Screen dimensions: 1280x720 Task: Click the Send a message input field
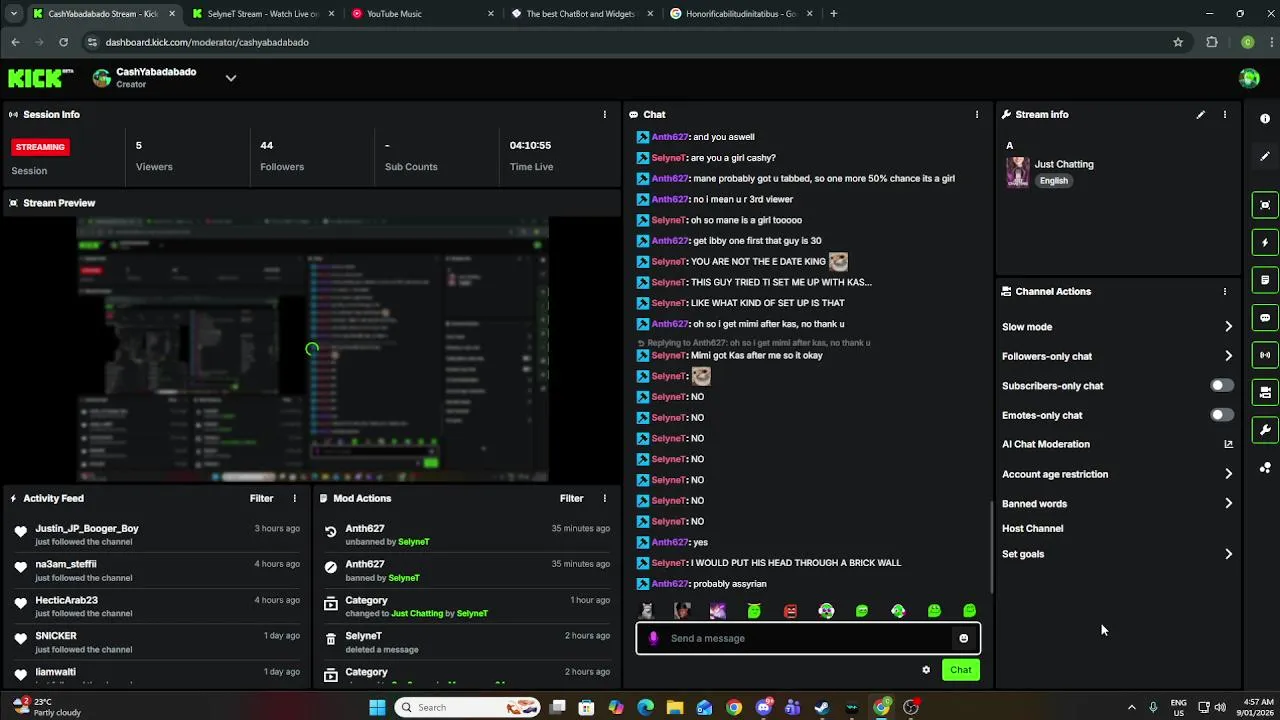coord(808,638)
